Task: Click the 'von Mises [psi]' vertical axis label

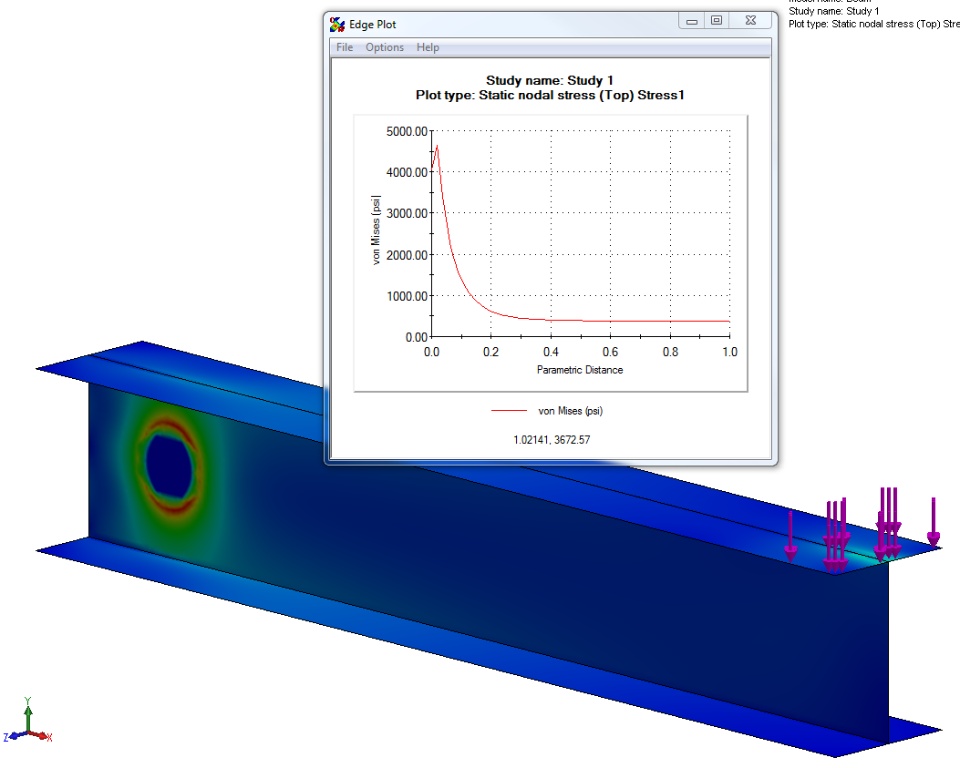Action: pyautogui.click(x=375, y=230)
